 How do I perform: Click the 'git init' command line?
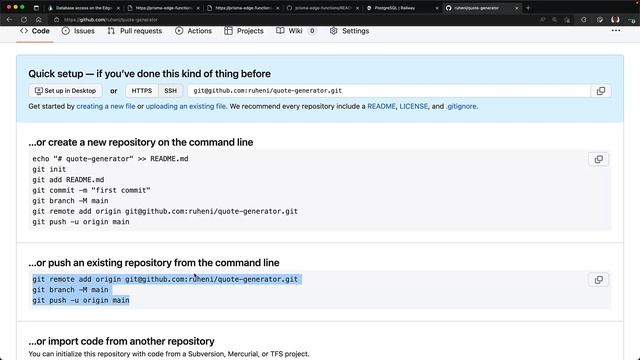[x=49, y=169]
